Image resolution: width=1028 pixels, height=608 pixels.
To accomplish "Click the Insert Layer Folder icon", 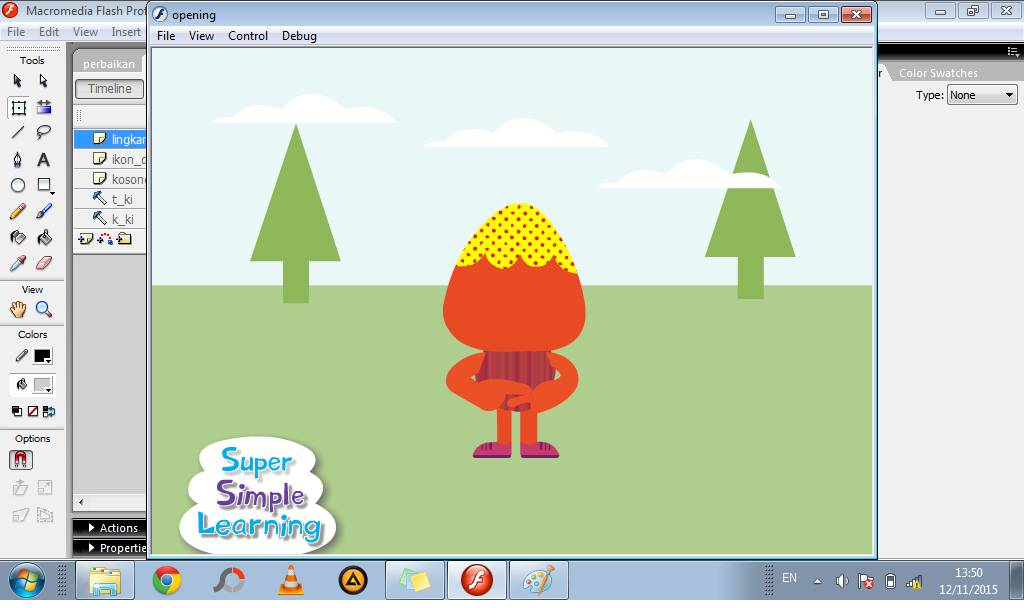I will coord(124,239).
